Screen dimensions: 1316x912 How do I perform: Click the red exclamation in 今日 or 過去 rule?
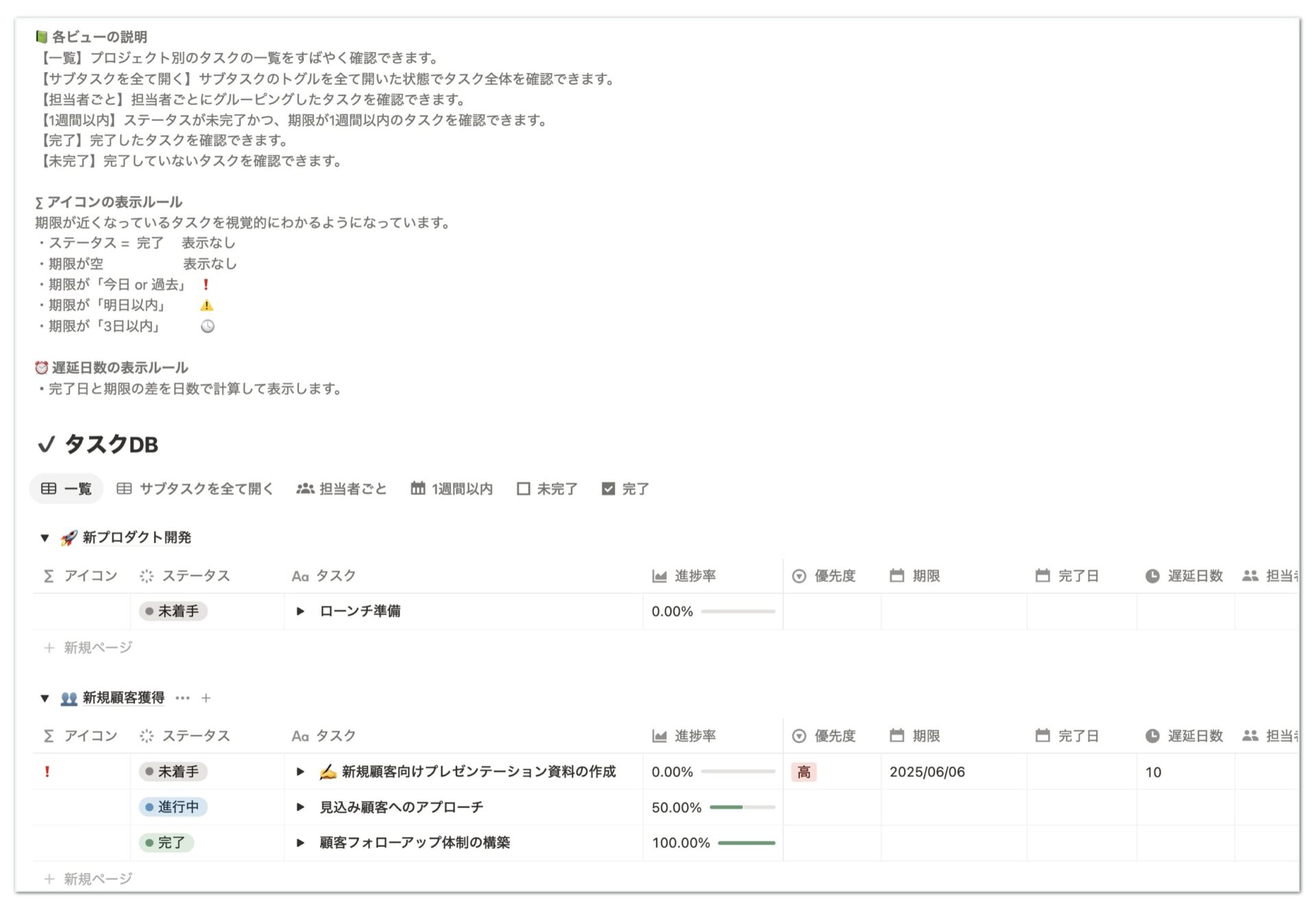click(206, 285)
